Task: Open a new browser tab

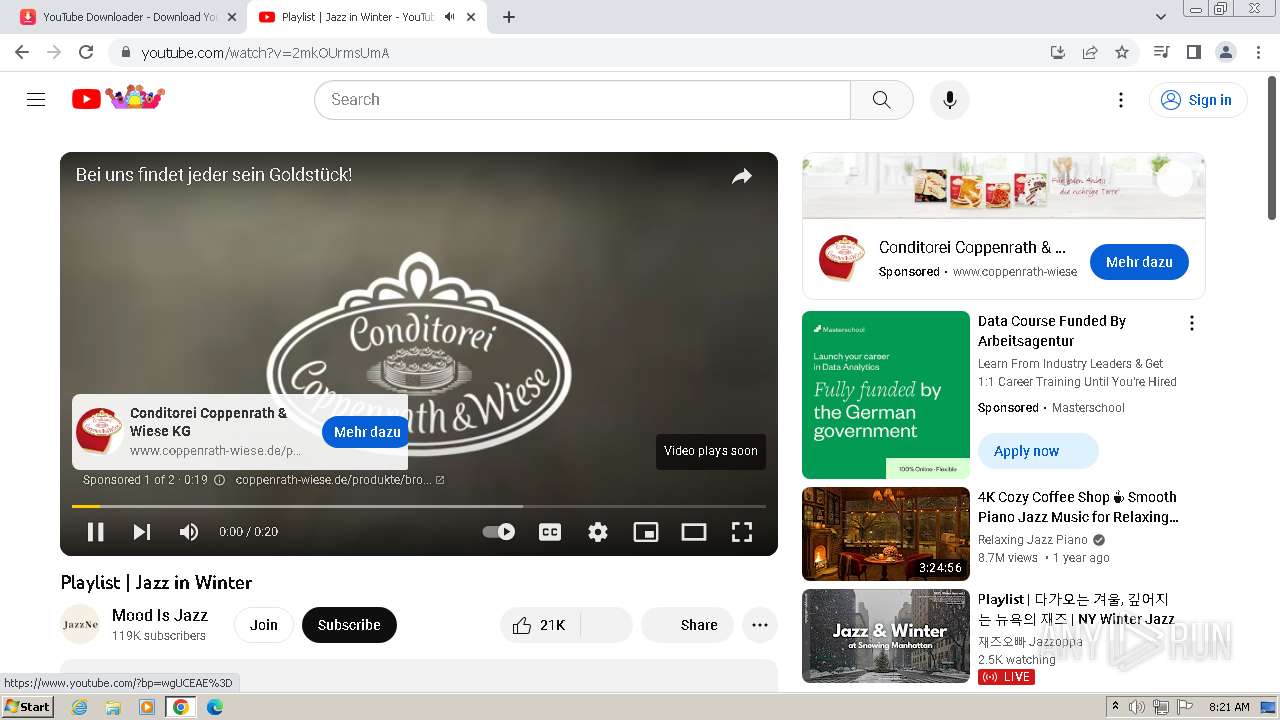Action: (509, 17)
